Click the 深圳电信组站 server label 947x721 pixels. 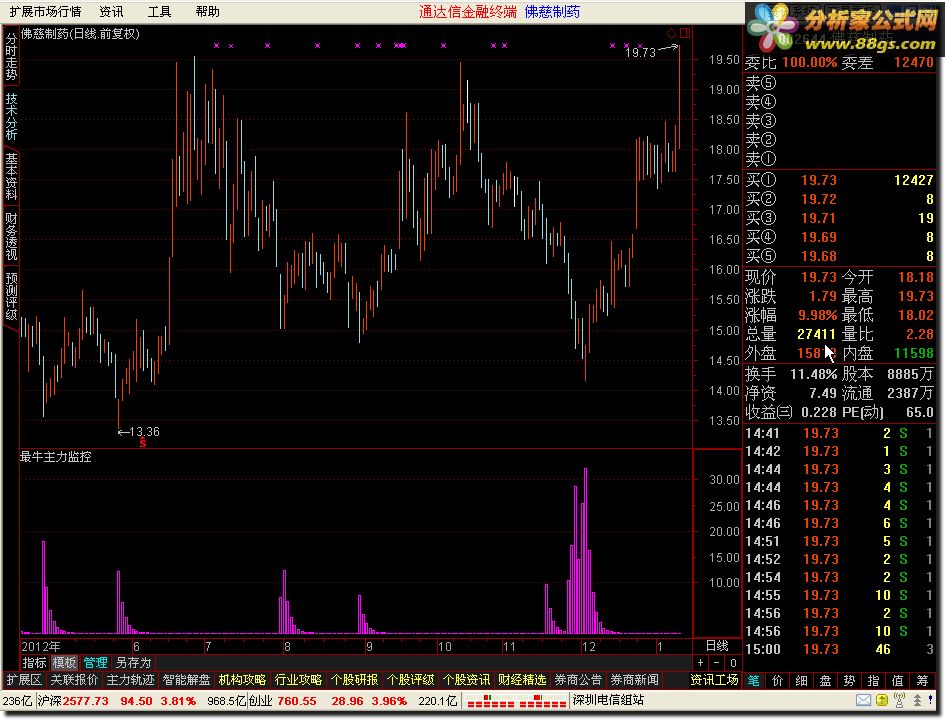click(x=608, y=700)
